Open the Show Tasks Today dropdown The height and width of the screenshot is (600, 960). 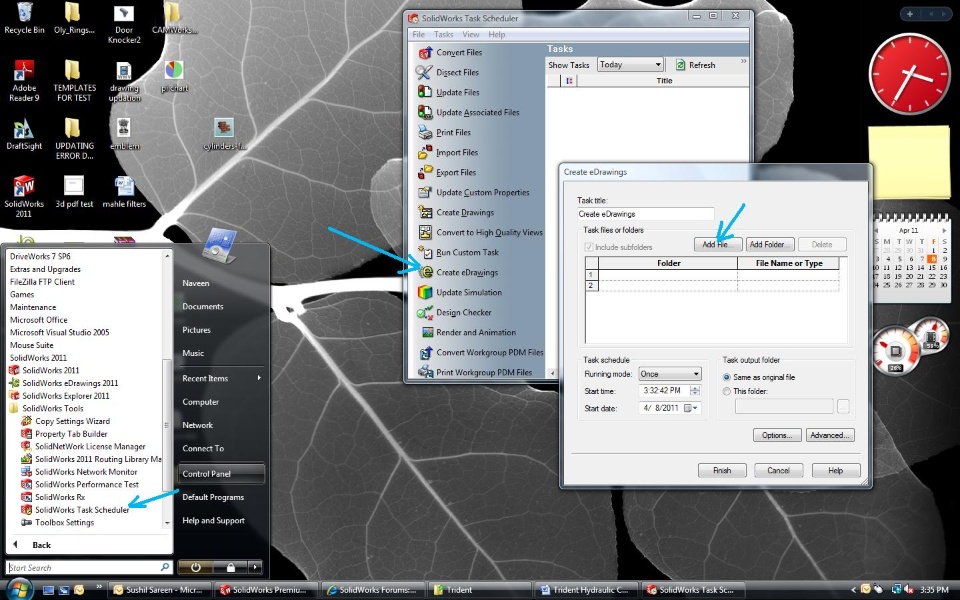[630, 65]
